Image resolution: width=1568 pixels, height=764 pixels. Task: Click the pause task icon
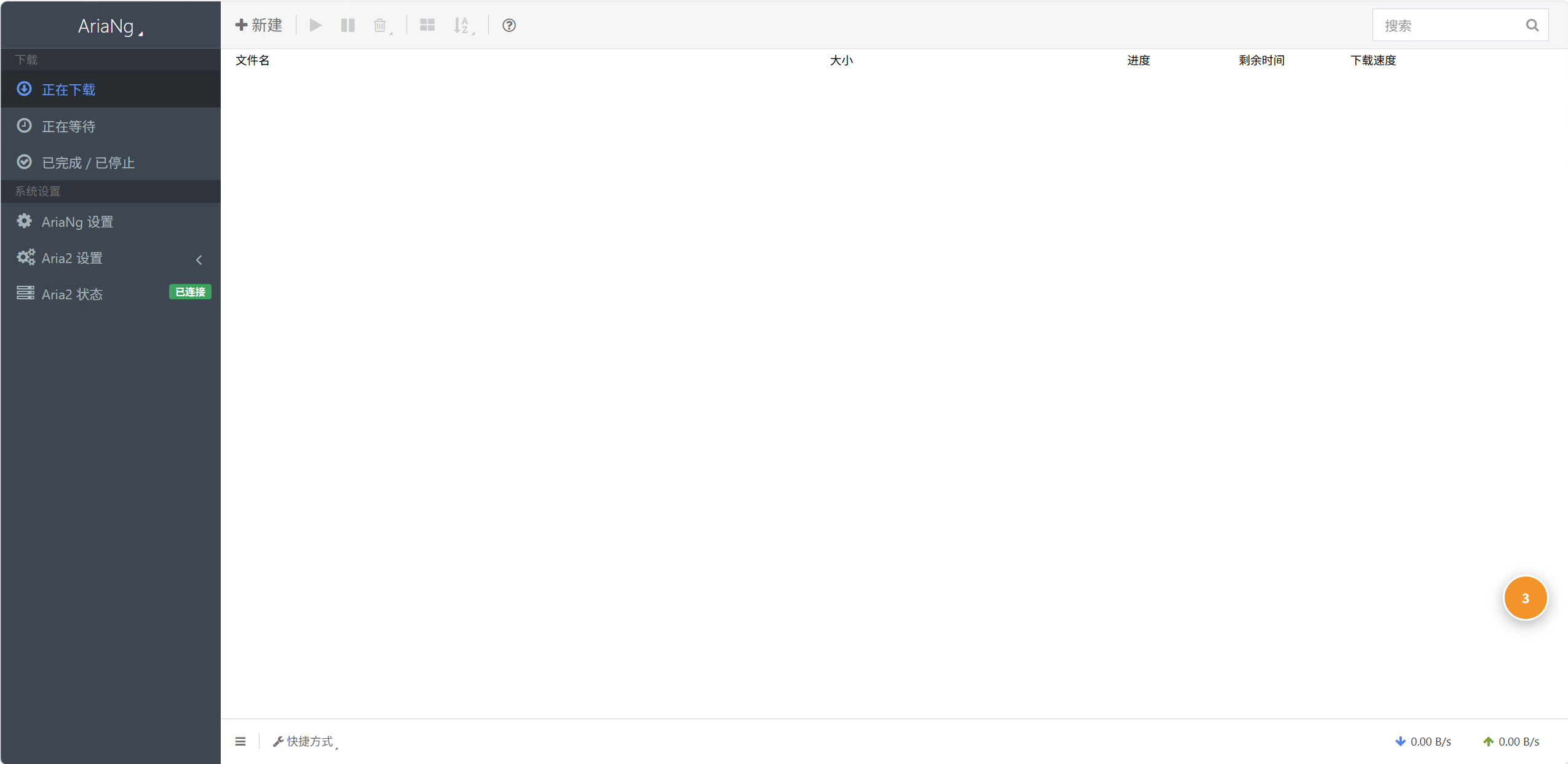[348, 25]
